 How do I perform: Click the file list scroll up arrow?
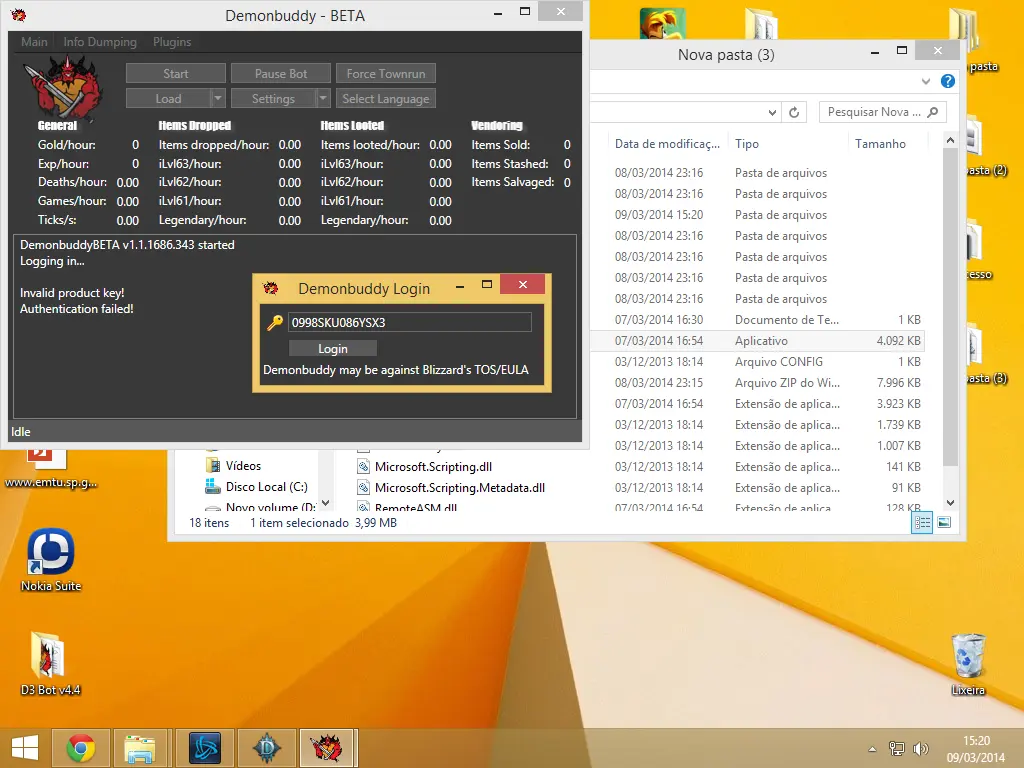(x=951, y=140)
